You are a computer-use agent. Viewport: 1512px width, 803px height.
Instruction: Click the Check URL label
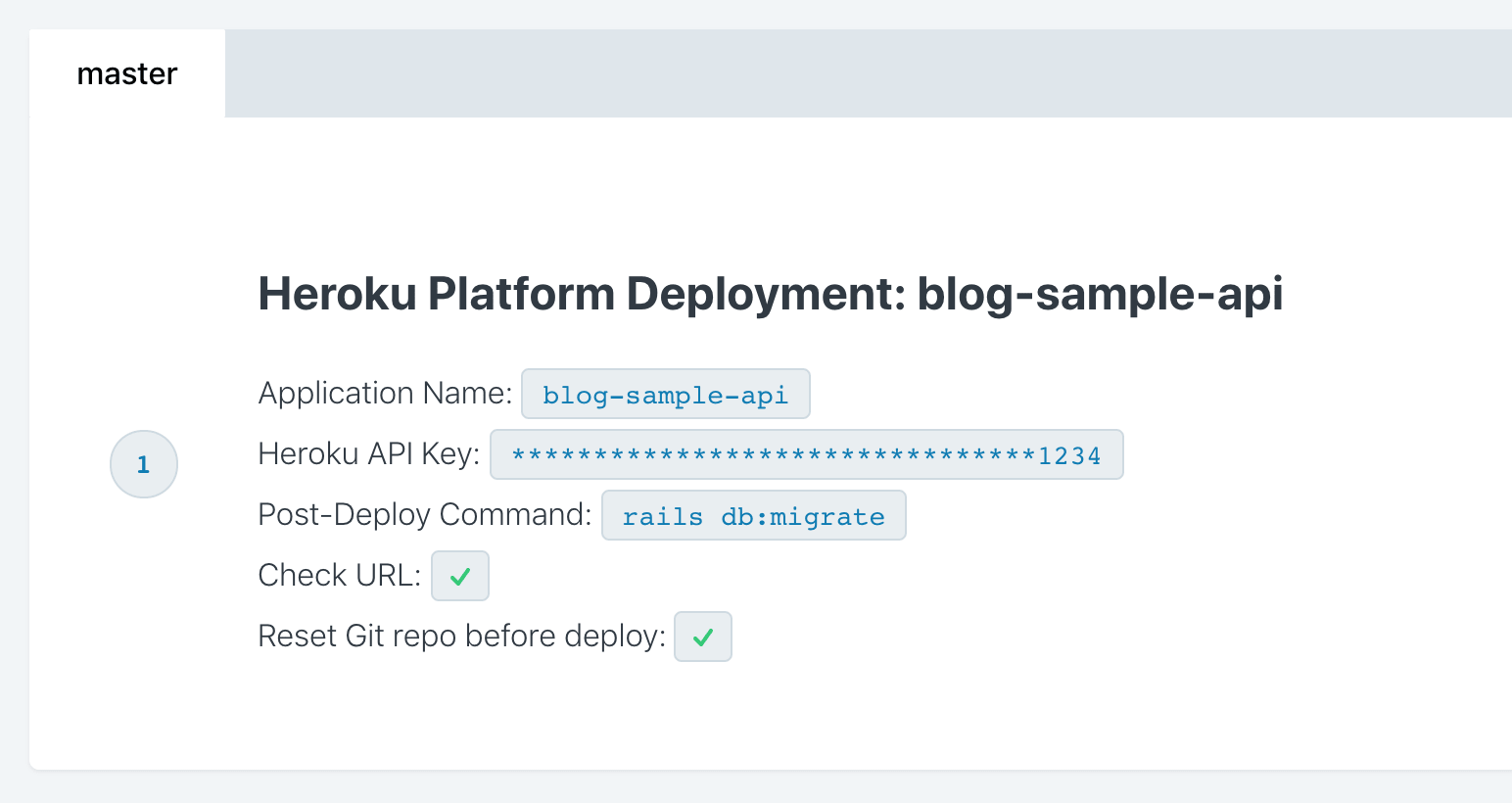coord(340,575)
